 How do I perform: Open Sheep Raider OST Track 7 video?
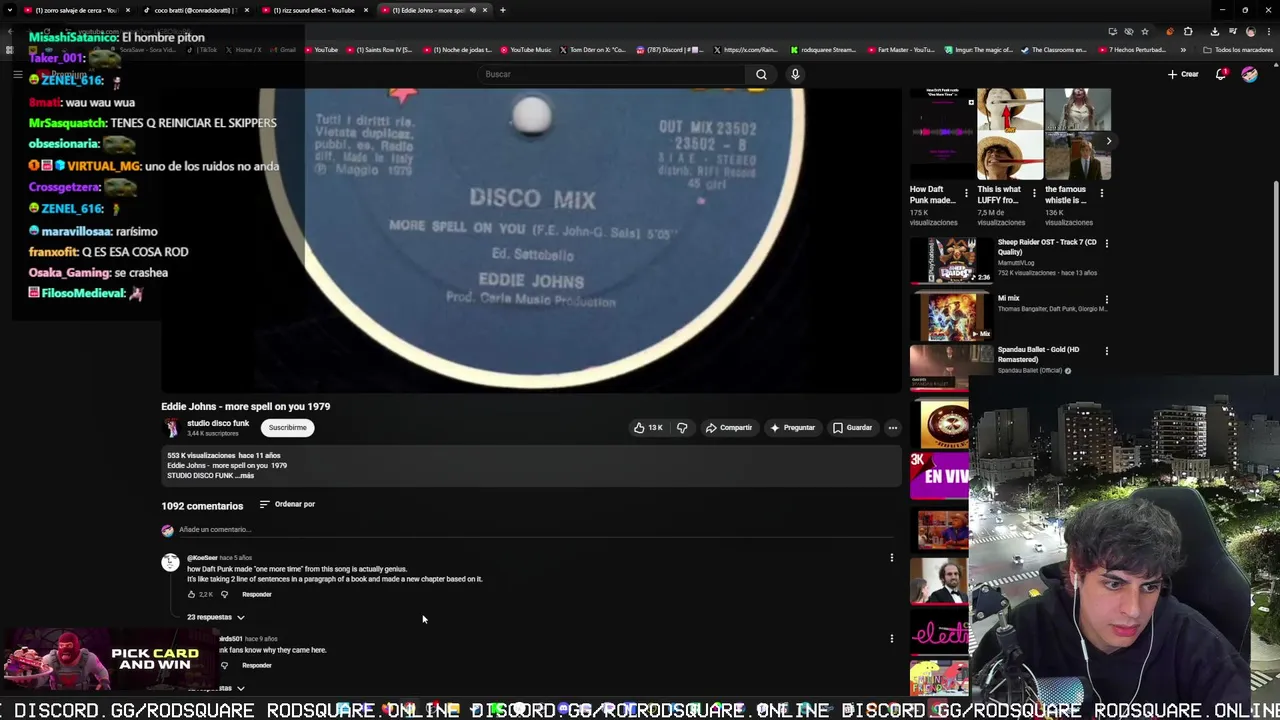pos(1047,246)
